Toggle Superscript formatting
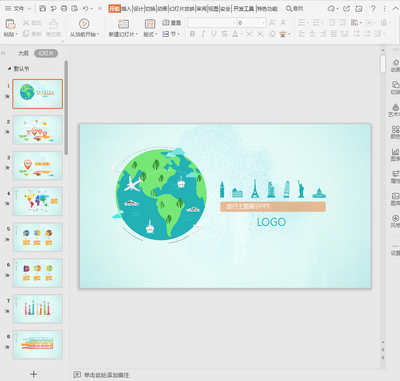400x381 pixels. coord(249,34)
